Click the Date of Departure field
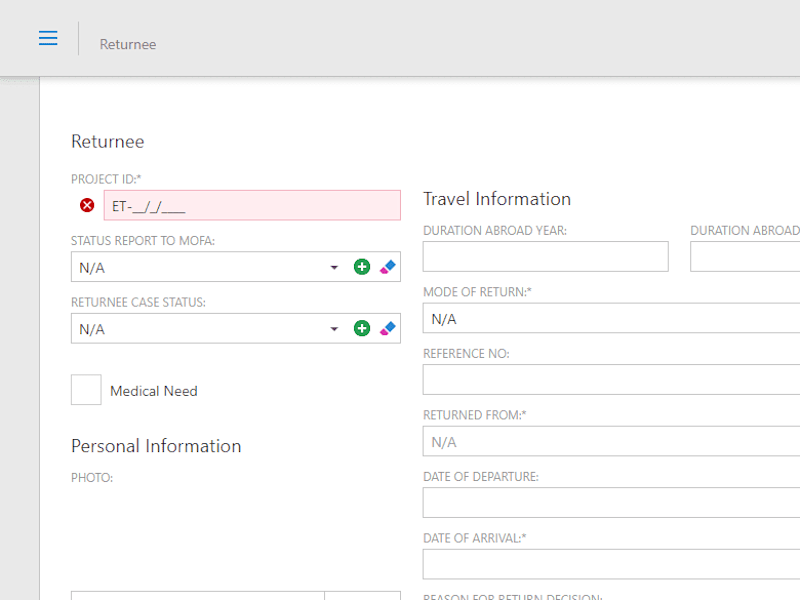 611,503
